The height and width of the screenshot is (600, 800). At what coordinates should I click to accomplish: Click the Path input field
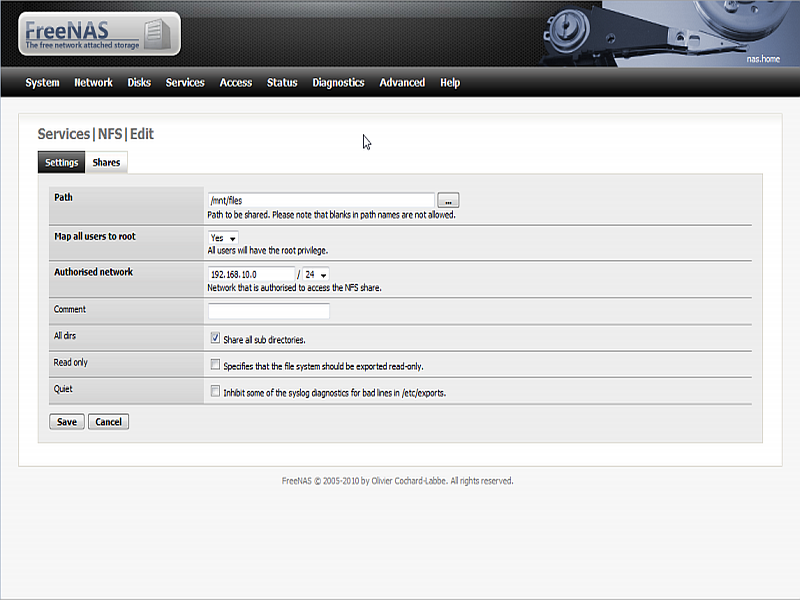point(321,201)
